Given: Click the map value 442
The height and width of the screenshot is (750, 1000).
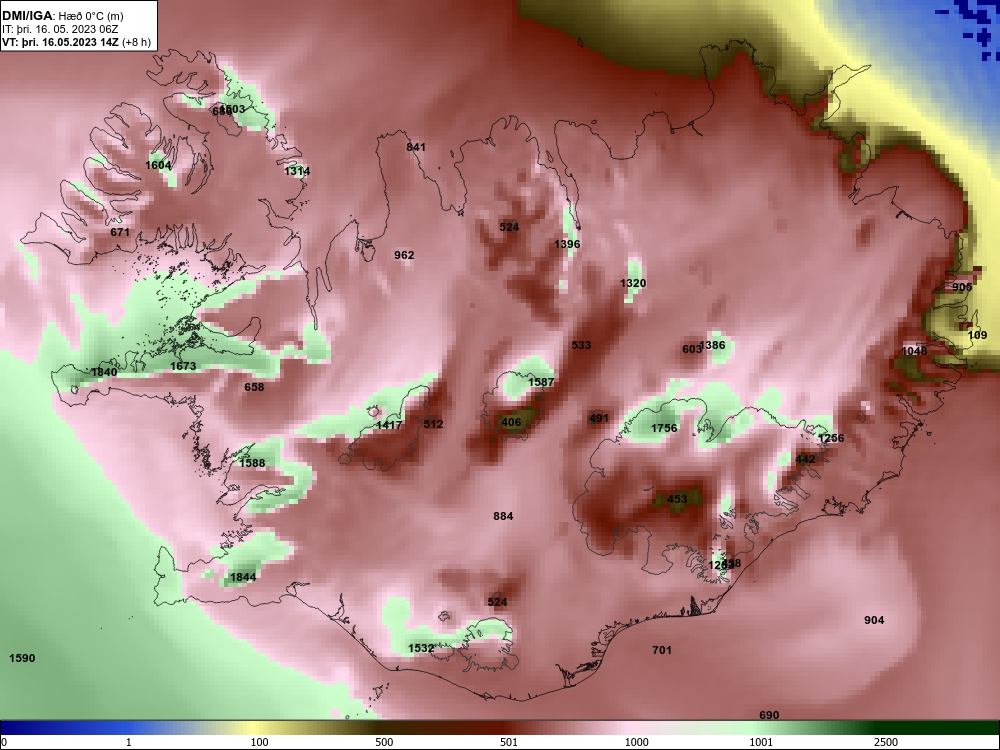Looking at the screenshot, I should (x=805, y=459).
